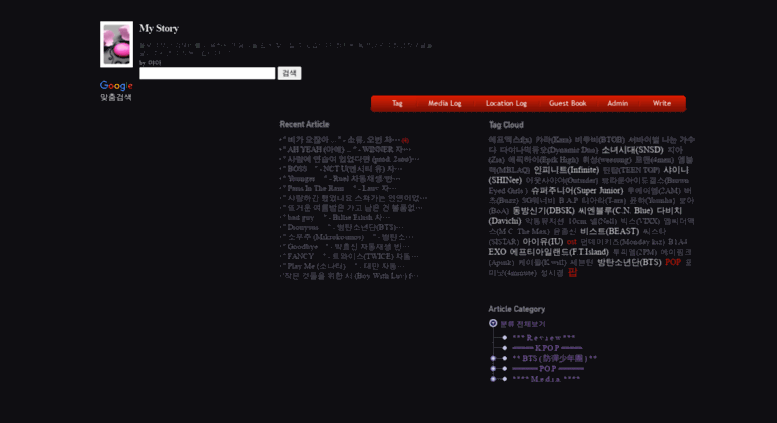The width and height of the screenshot is (777, 423).
Task: Expand the POP category node
Action: pyautogui.click(x=493, y=369)
